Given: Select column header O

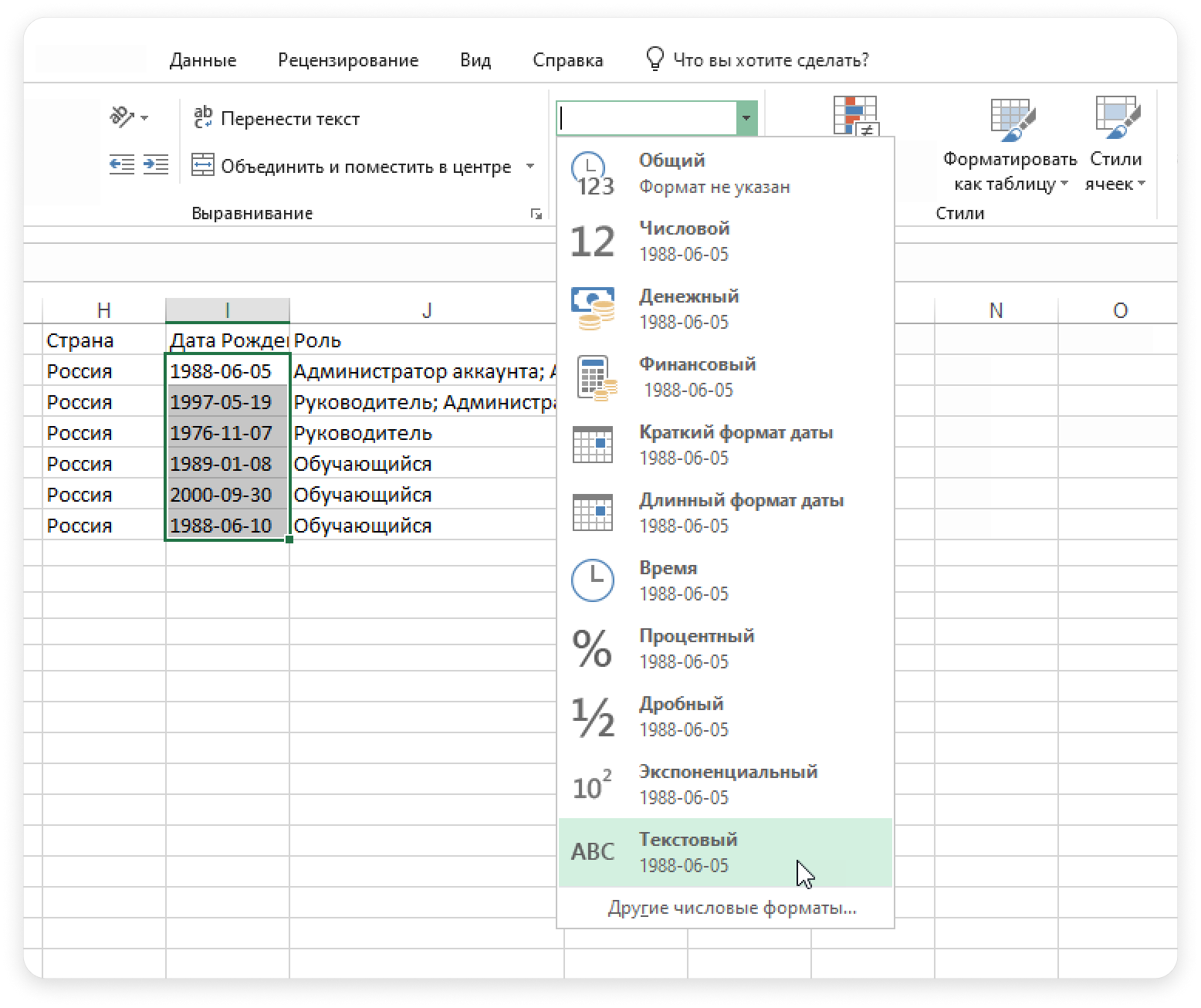Looking at the screenshot, I should 1120,310.
